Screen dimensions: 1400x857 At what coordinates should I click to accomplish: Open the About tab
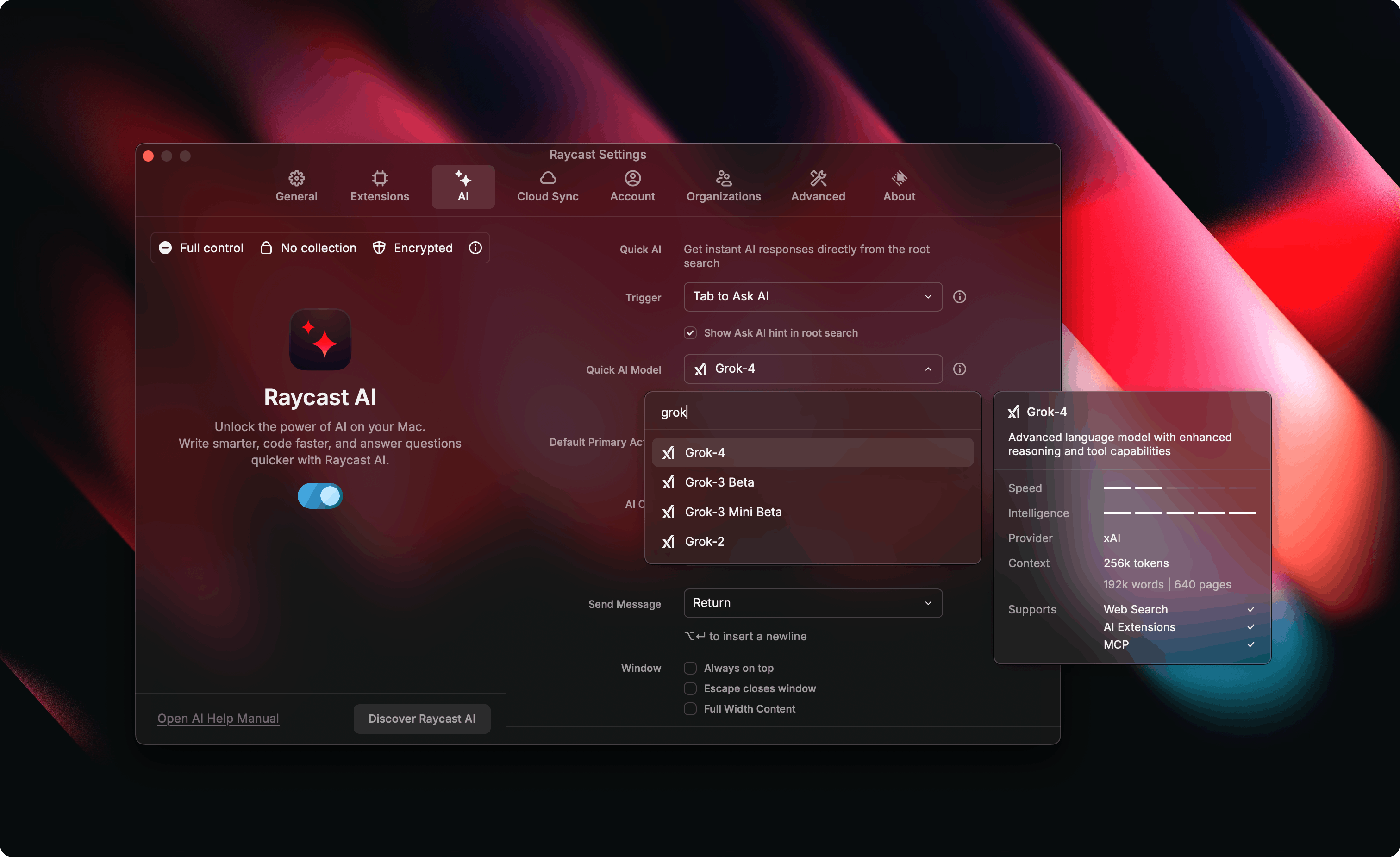[899, 187]
